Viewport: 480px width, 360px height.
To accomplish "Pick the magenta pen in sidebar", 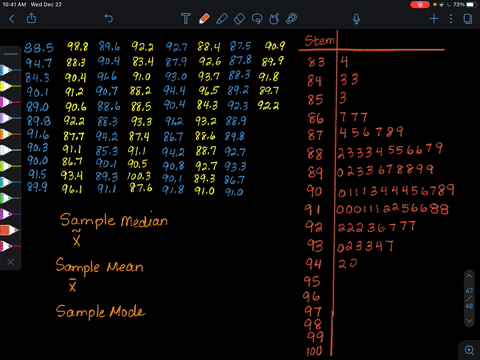I will 10,102.
